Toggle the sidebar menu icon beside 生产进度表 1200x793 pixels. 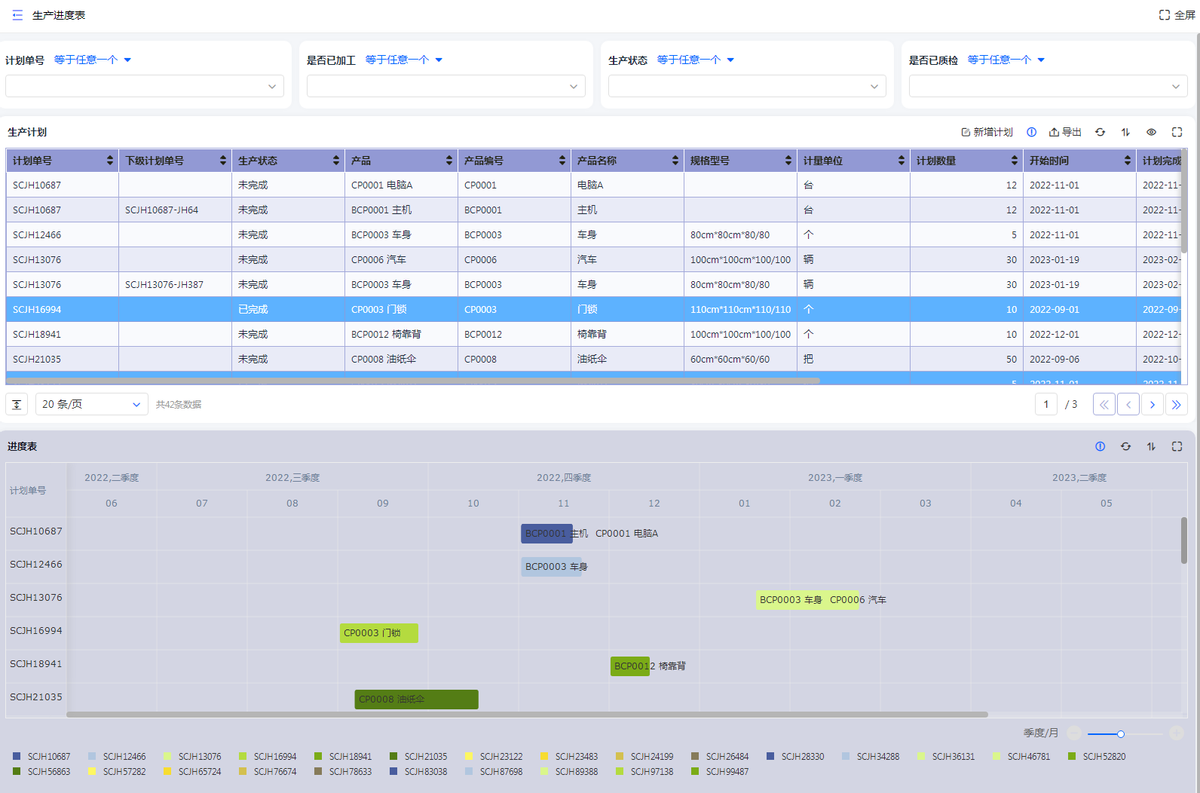(17, 15)
